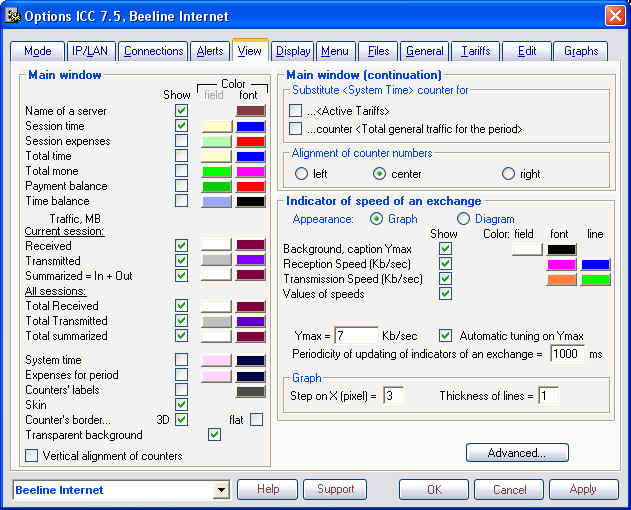
Task: Change Reception Speed font color swatch
Action: click(x=561, y=264)
